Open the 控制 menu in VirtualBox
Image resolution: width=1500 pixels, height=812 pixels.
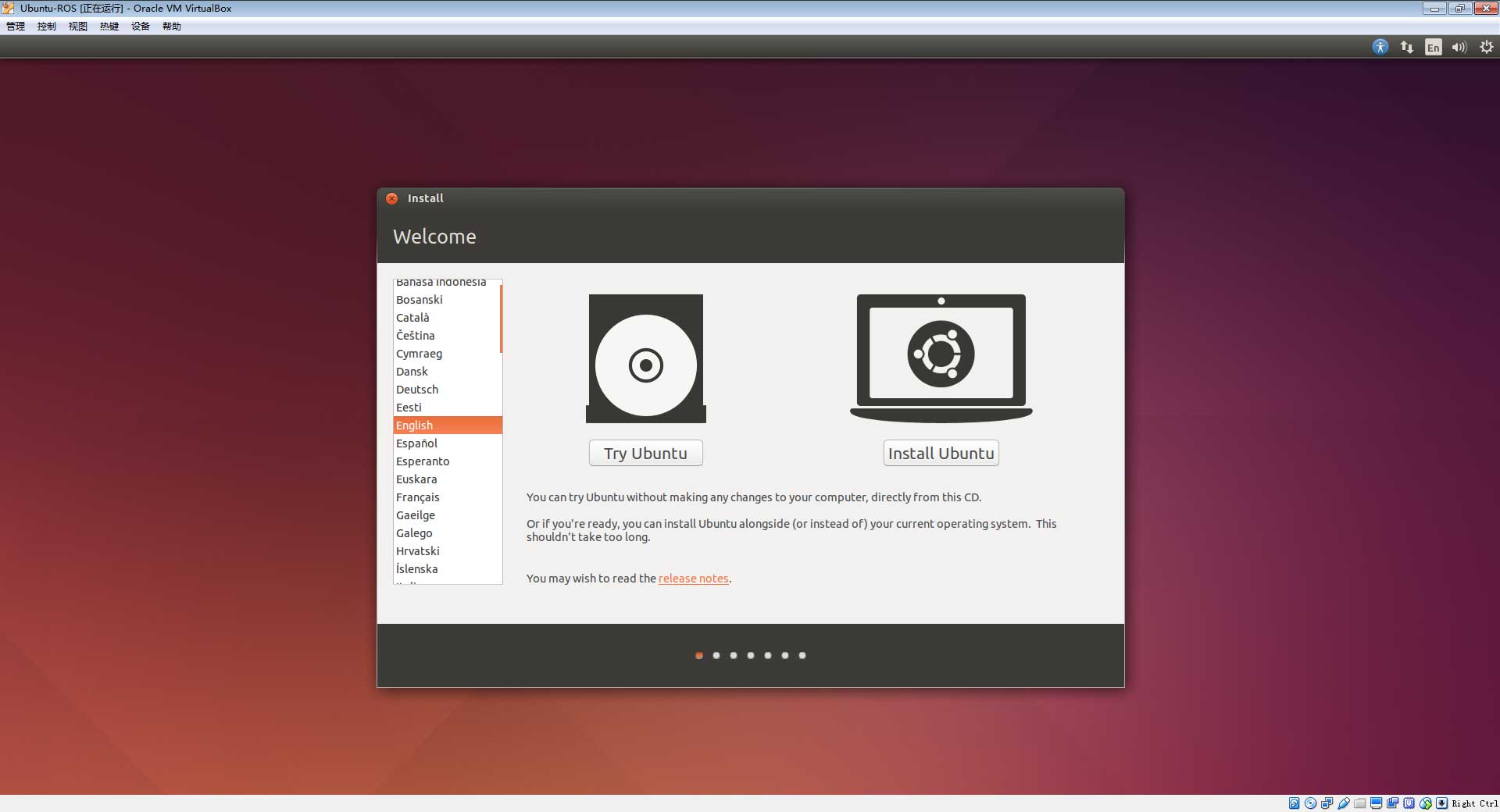[46, 27]
